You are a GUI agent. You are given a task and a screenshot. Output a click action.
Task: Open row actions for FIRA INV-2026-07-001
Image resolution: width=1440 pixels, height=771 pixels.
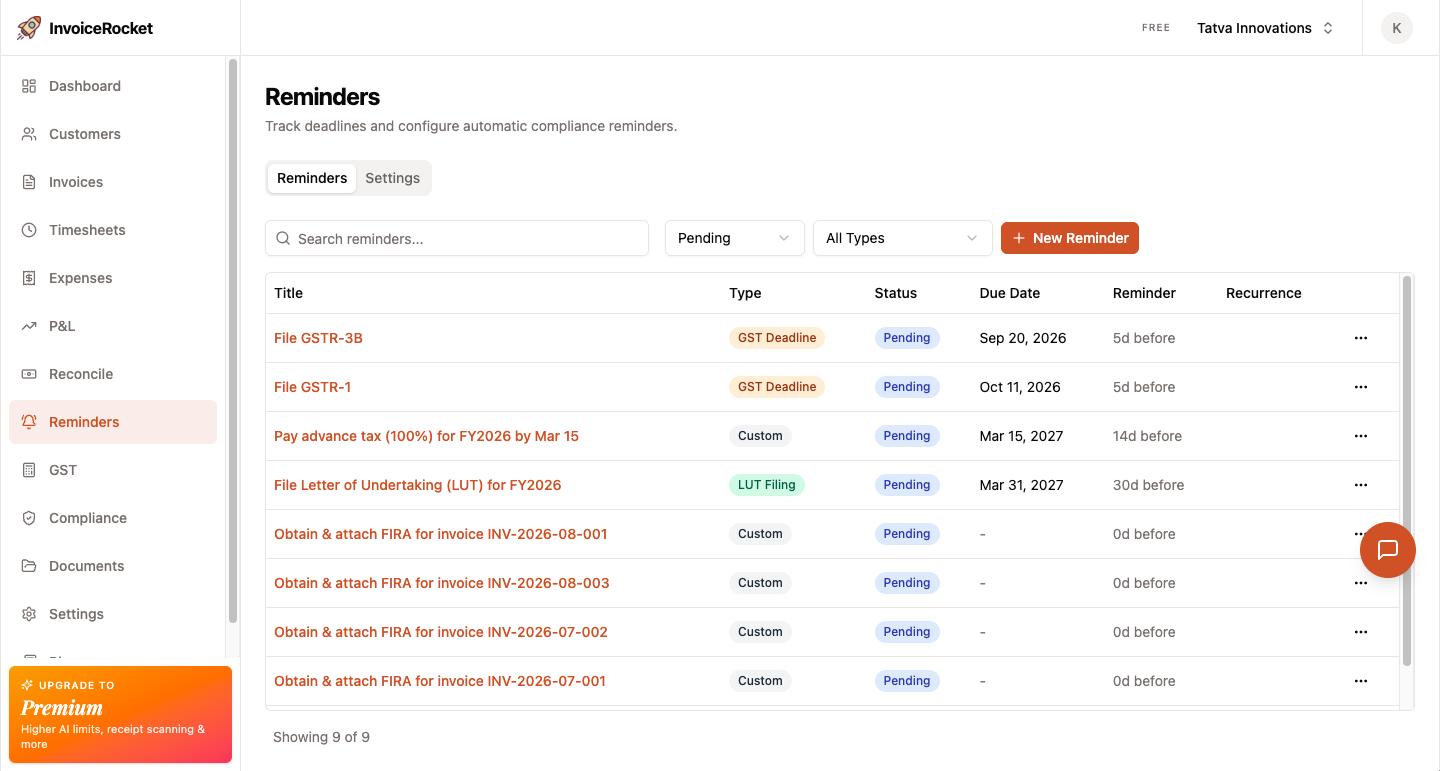point(1361,681)
